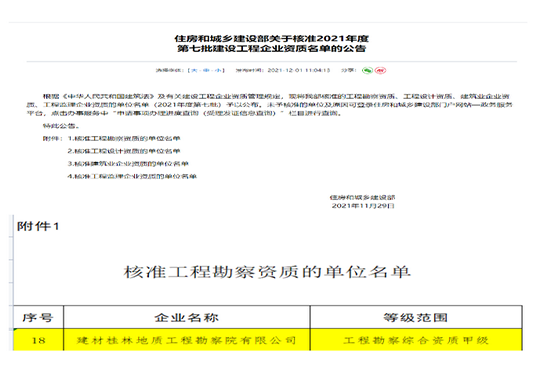Select the 等级范围 column header
Screen dimensions: 550x367
pyautogui.click(x=416, y=318)
